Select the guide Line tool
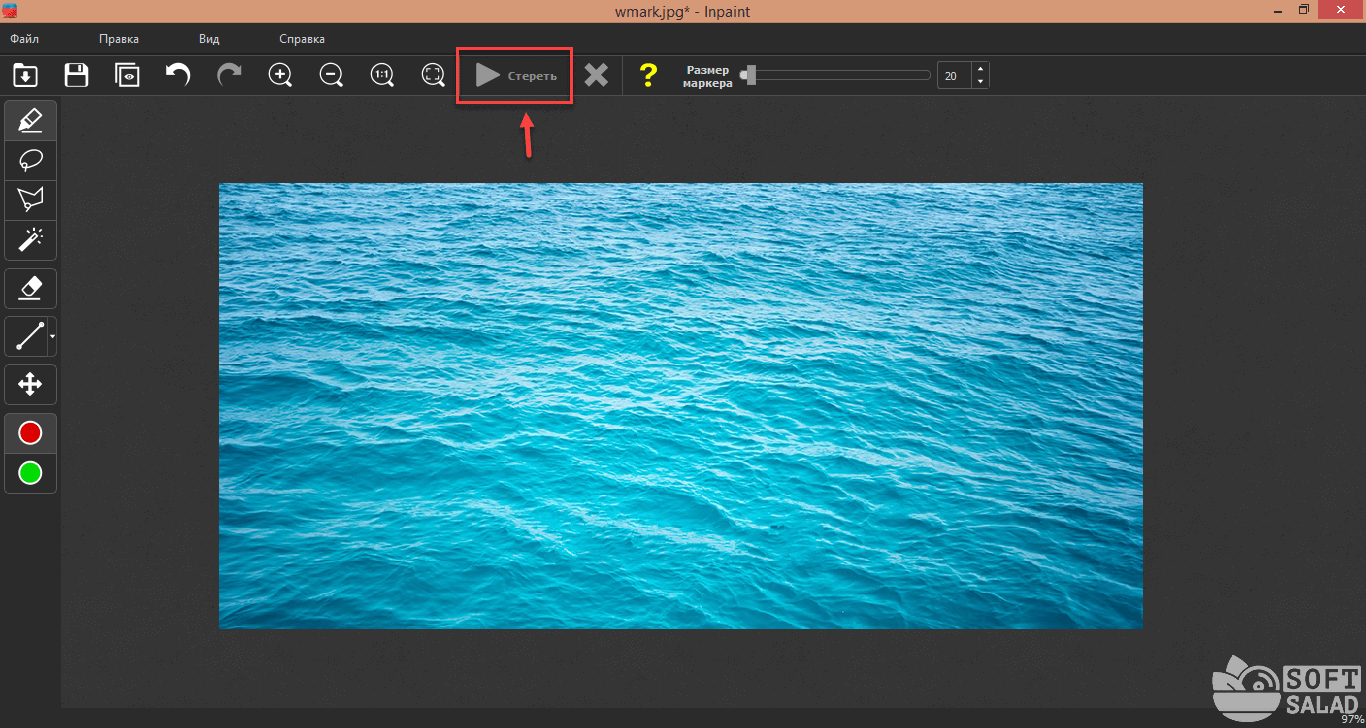Screen dimensions: 1366x728 27,337
